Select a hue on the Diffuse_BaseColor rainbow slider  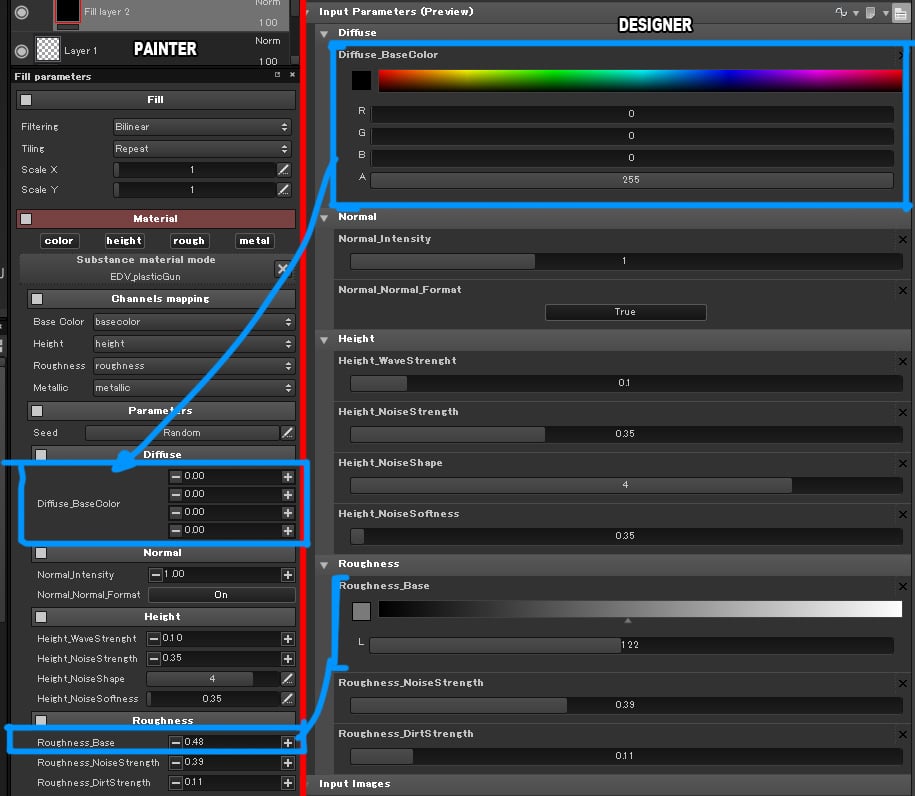640,80
